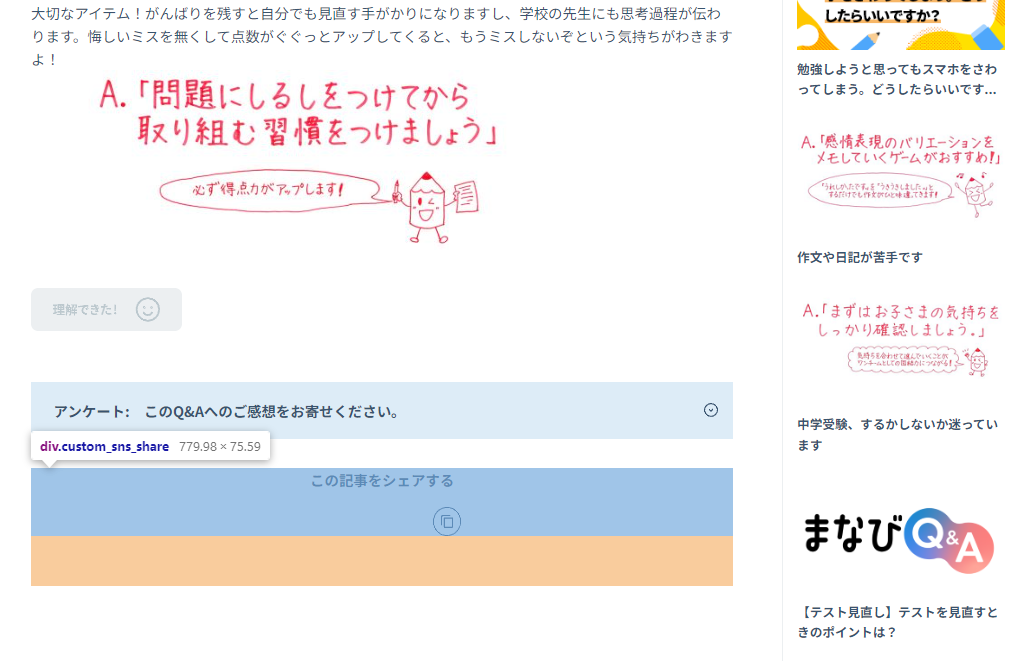Click the yellow pencil banner thumbnail at top right
Screen dimensions: 1030x661
(899, 25)
